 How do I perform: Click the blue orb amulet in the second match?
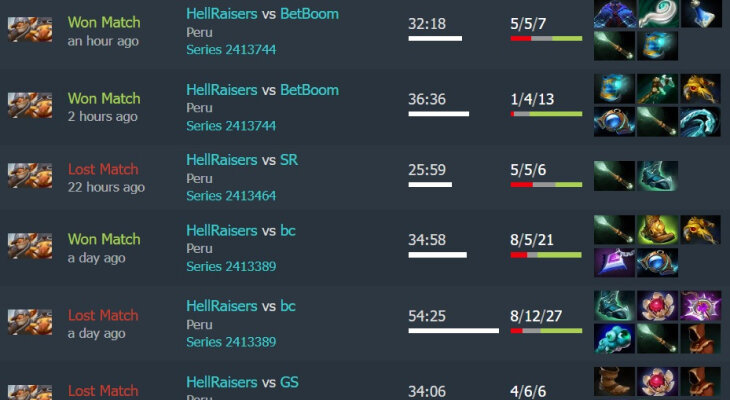[x=614, y=122]
